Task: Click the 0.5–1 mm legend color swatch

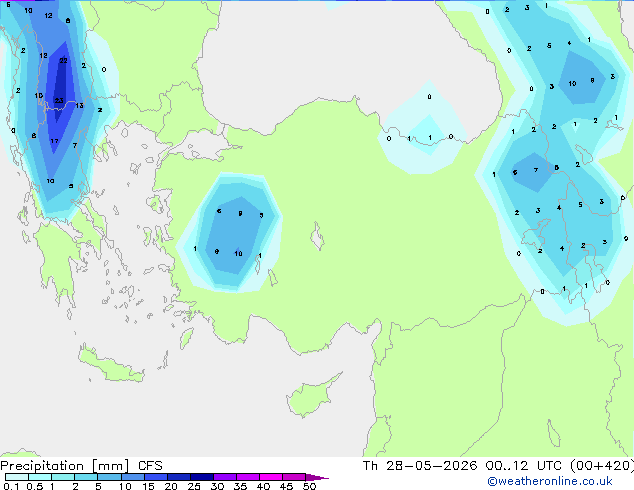Action: [x=40, y=477]
